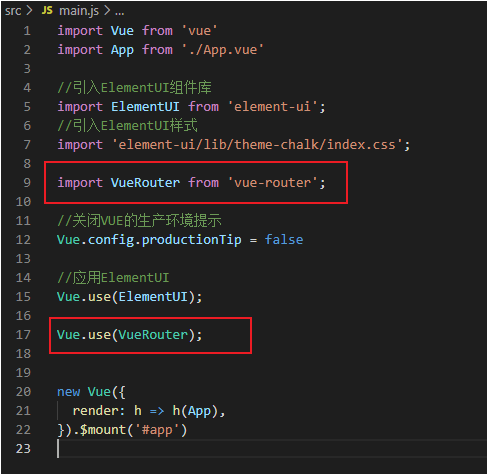Click 'element-ui/lib/theme-chalk/index.css' import path
This screenshot has width=487, height=474.
(257, 145)
